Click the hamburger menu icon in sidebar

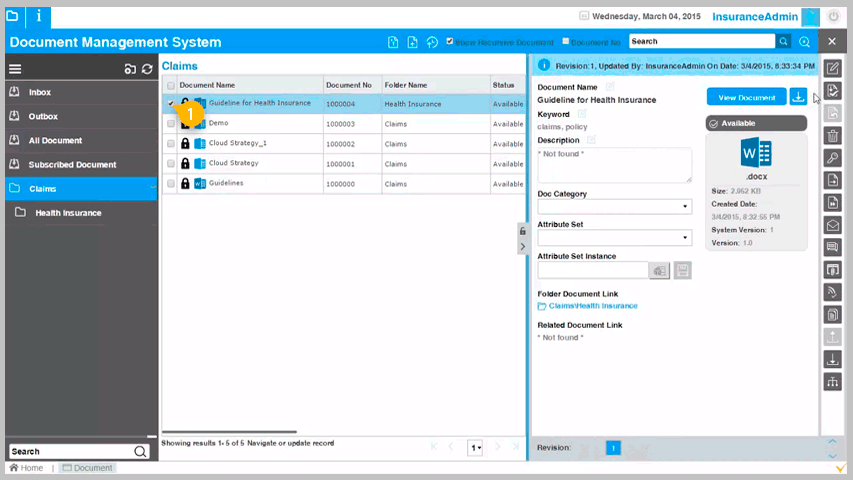click(15, 69)
